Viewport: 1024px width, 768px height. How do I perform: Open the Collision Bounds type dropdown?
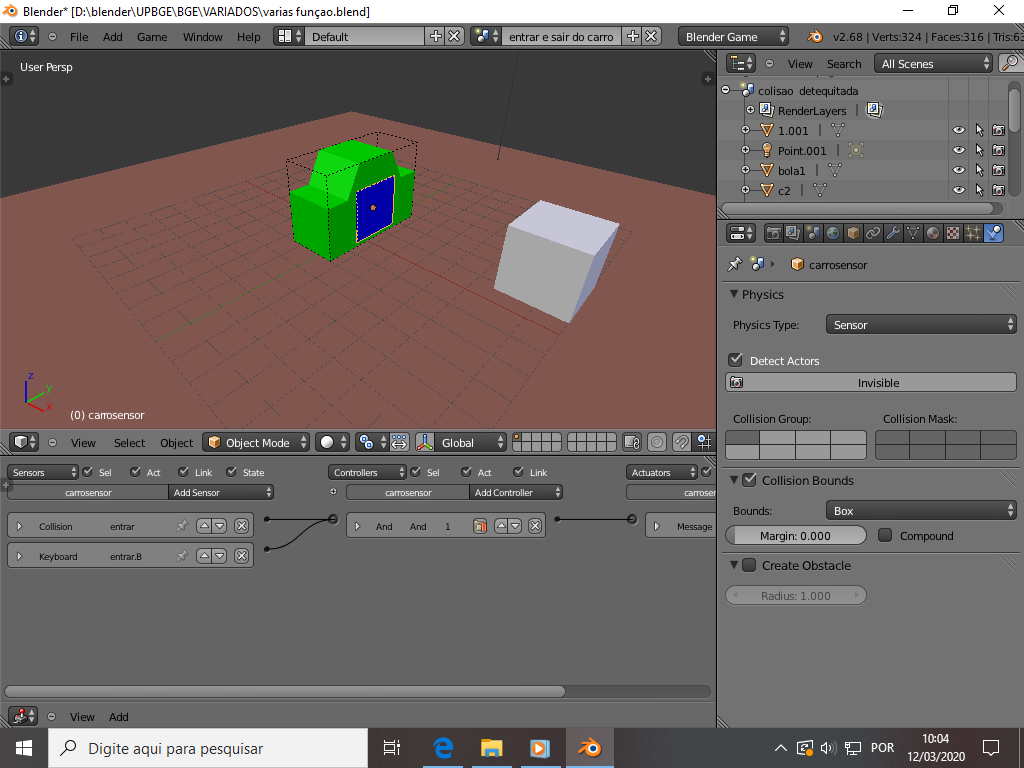pos(920,511)
